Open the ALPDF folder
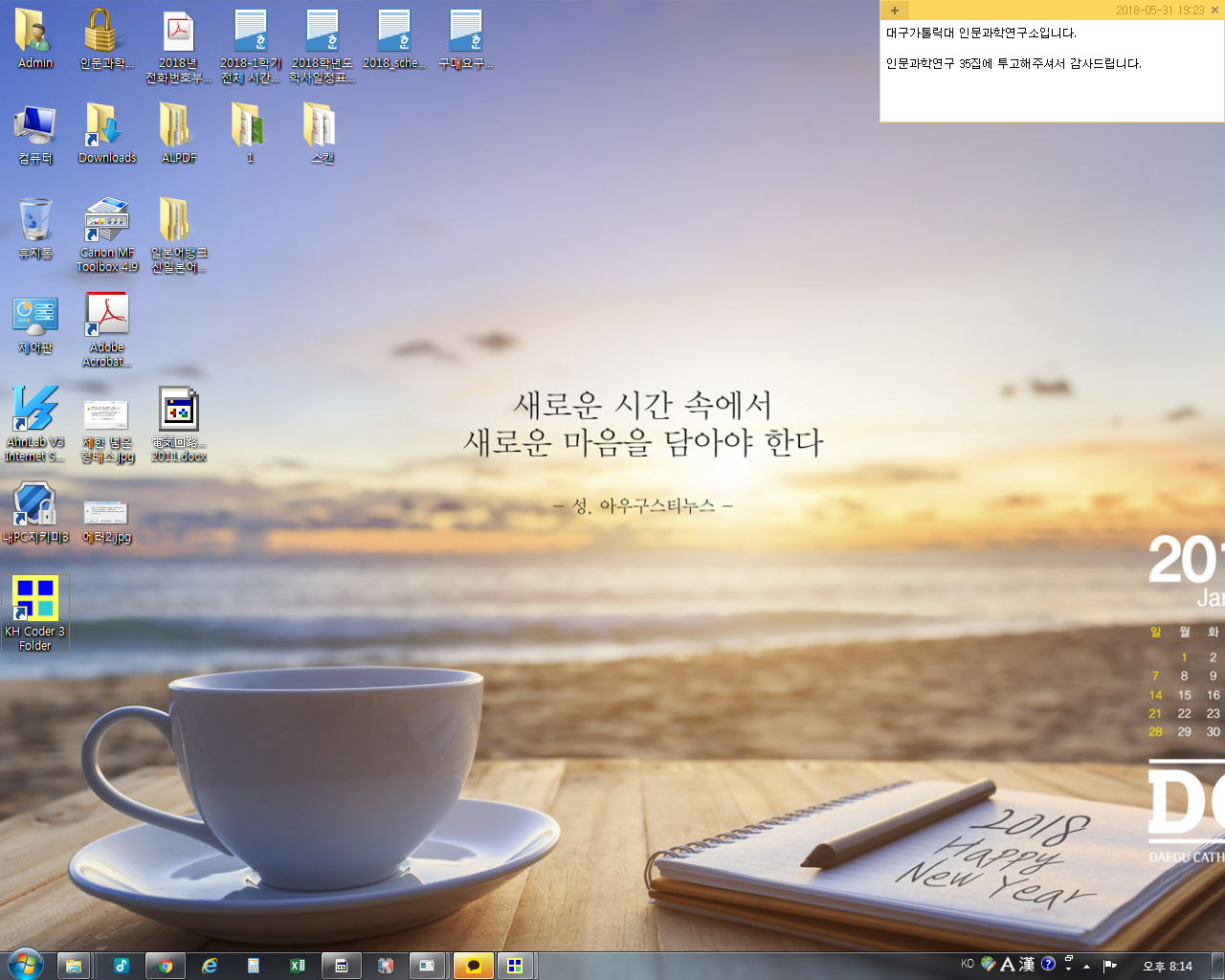This screenshot has height=980, width=1225. pos(178,134)
